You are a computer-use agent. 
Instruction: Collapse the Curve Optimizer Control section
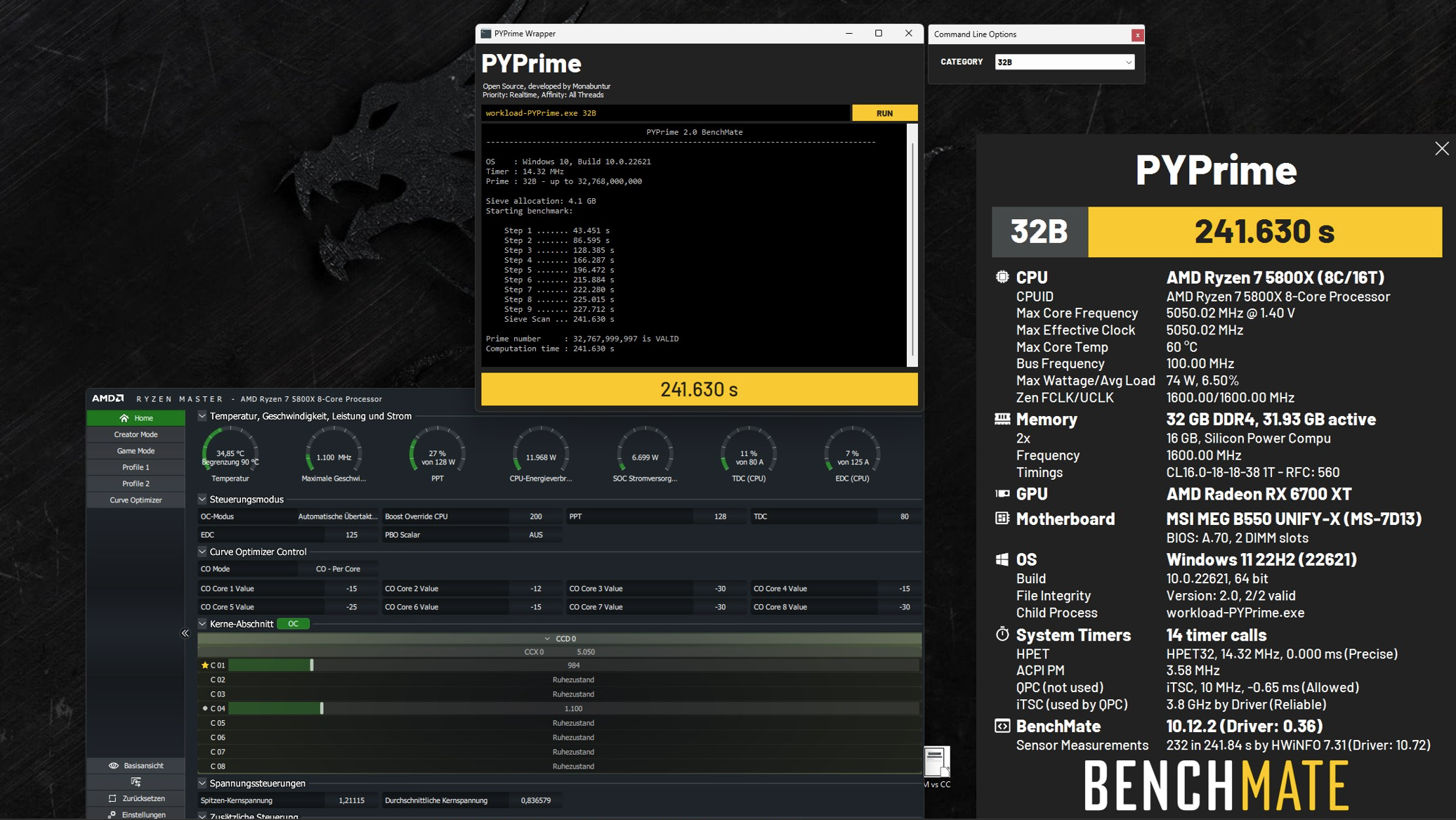tap(202, 552)
